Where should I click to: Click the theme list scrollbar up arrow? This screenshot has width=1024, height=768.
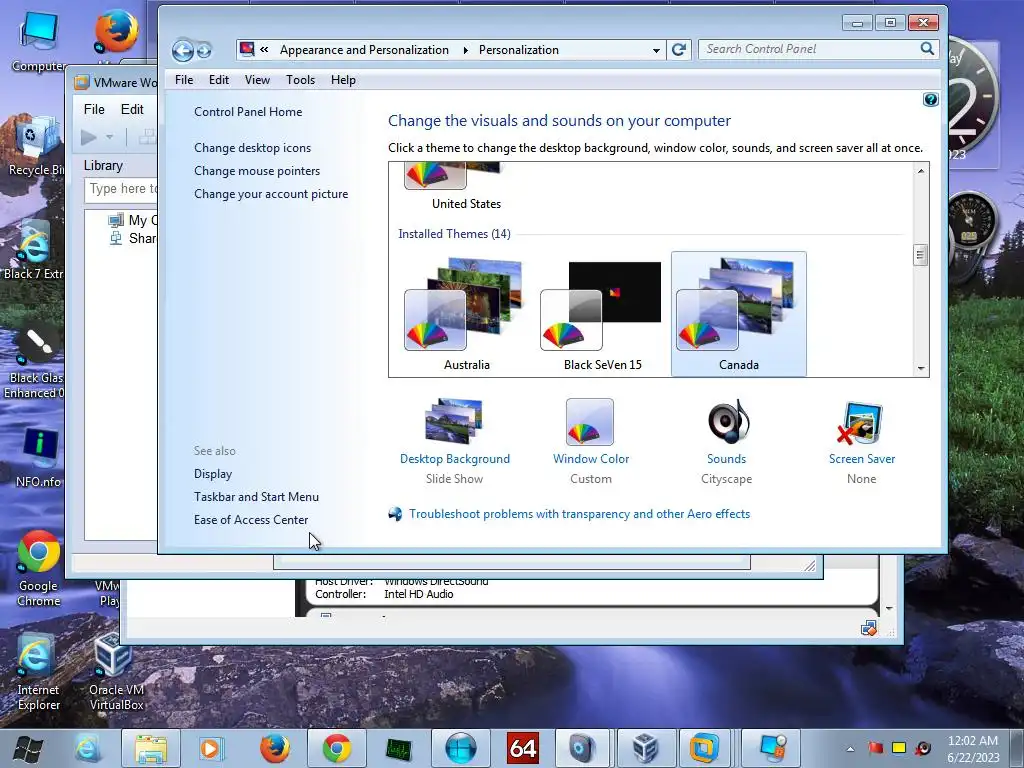coord(920,171)
